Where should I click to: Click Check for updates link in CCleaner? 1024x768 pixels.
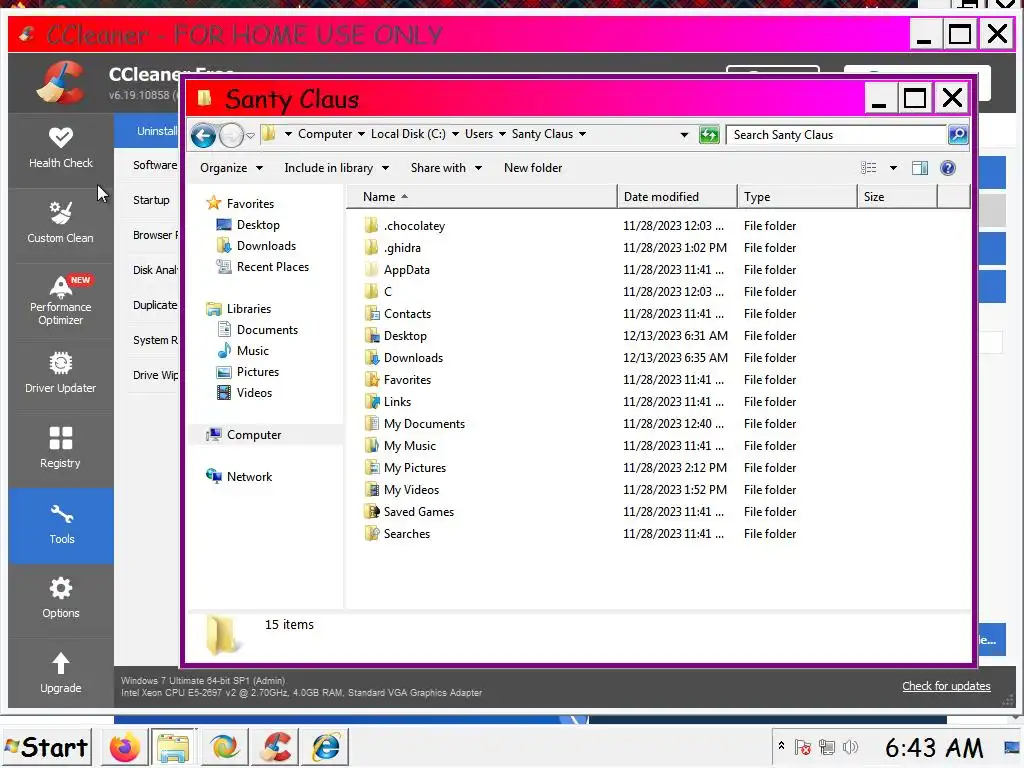[946, 686]
